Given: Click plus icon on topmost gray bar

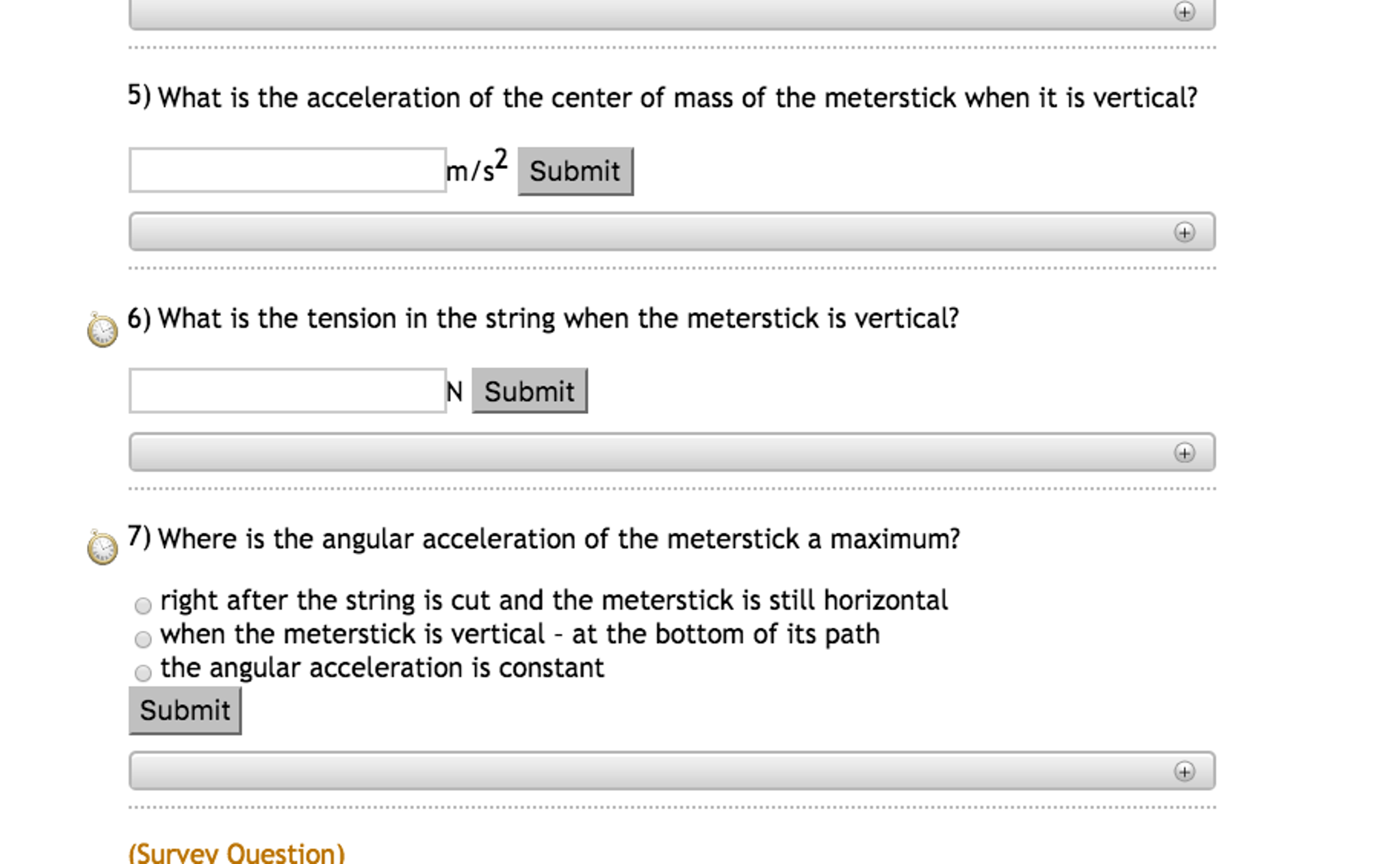Looking at the screenshot, I should [1184, 12].
